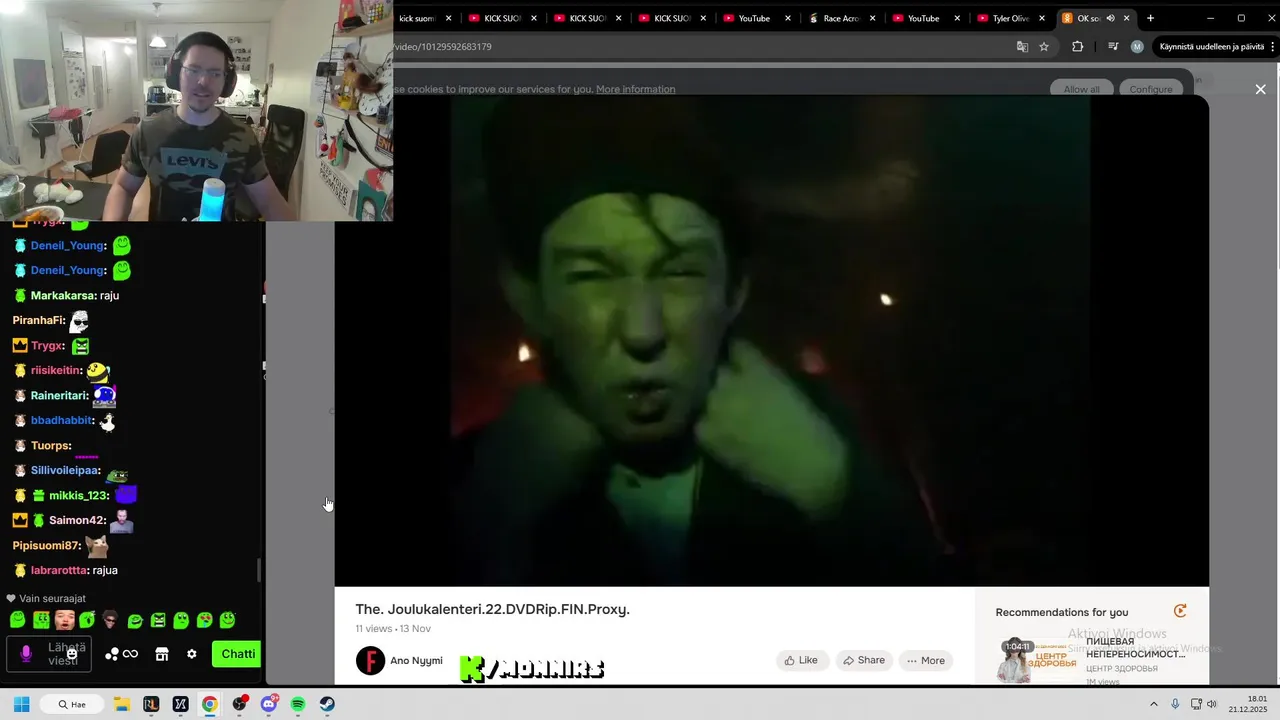Close the video overlay with the X
Viewport: 1280px width, 720px height.
[x=1260, y=89]
